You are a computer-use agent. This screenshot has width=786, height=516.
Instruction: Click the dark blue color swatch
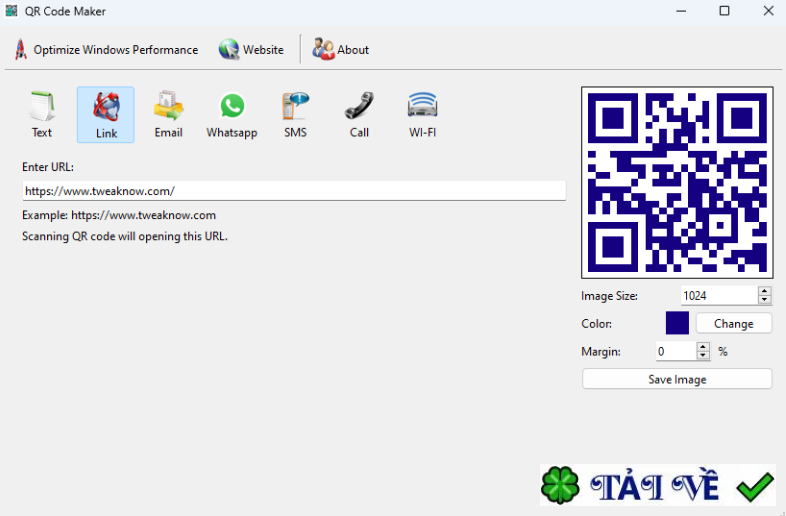point(677,323)
